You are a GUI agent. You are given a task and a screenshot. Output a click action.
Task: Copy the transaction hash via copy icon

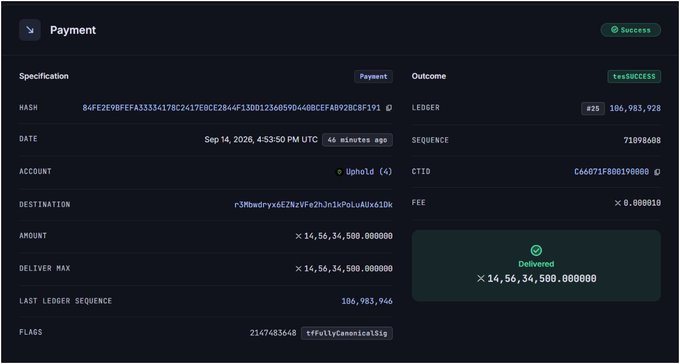pos(389,108)
